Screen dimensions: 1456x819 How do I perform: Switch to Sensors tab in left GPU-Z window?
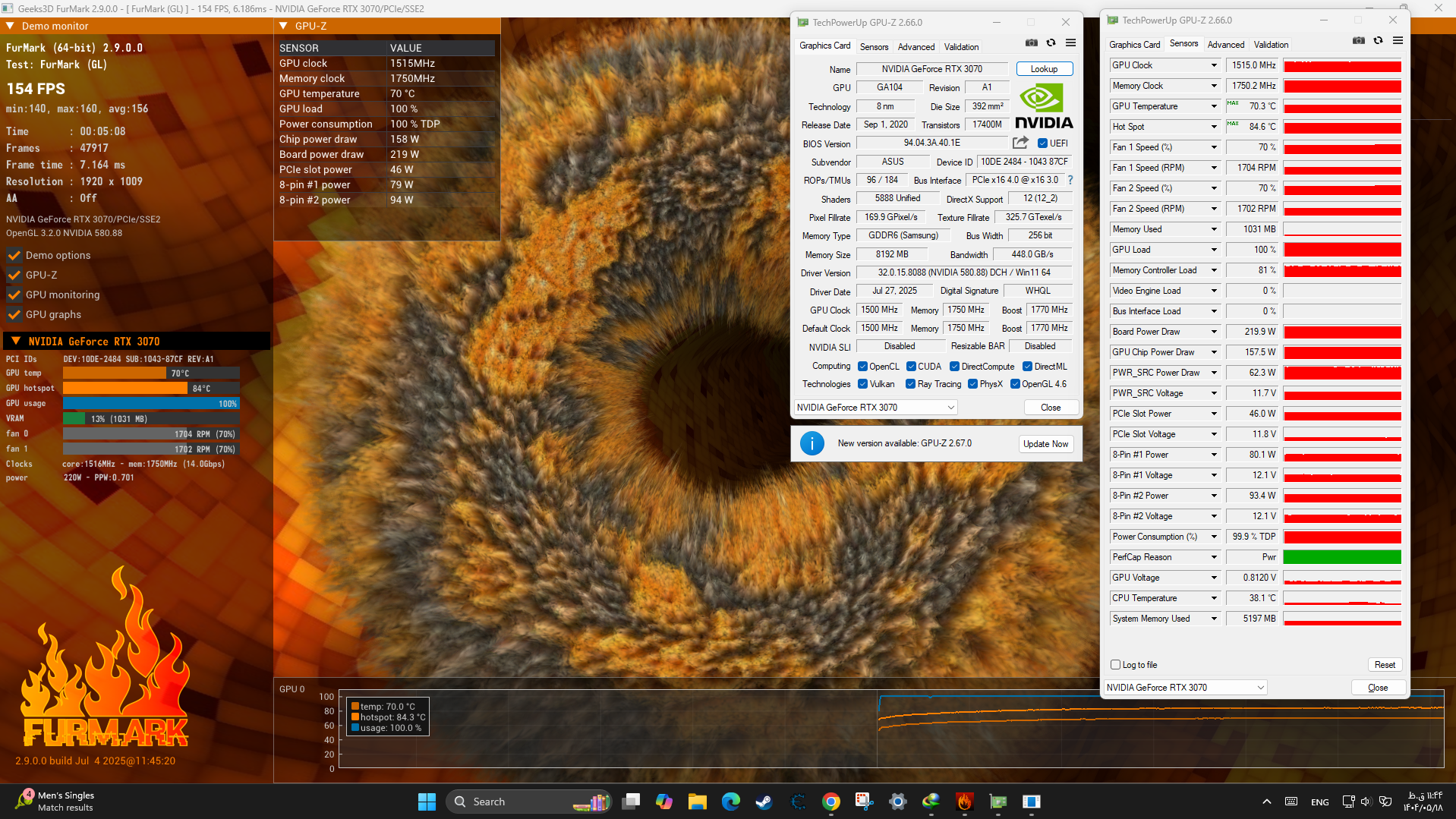[x=874, y=47]
